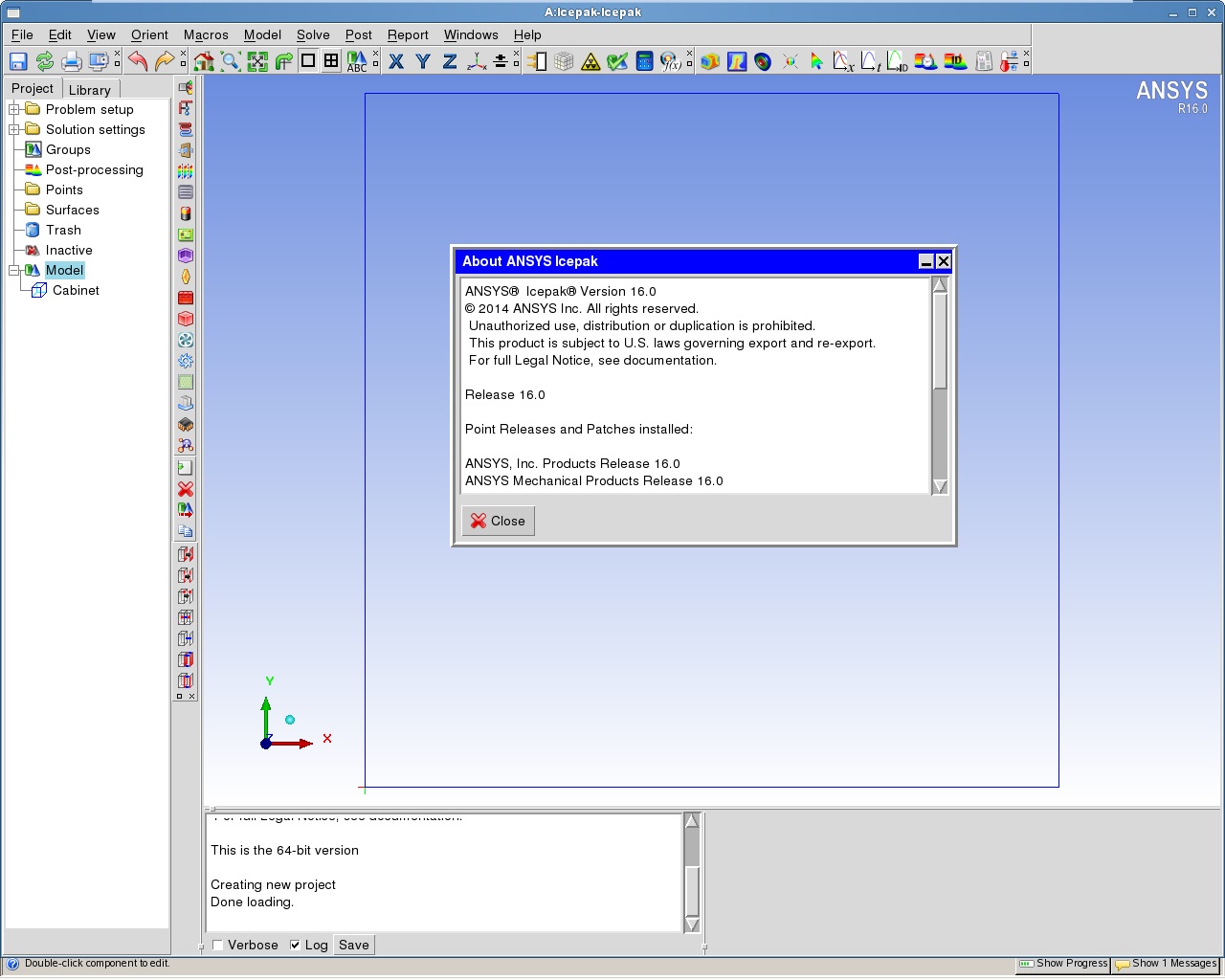Click the Save button below message log
The image size is (1225, 980).
coord(354,945)
